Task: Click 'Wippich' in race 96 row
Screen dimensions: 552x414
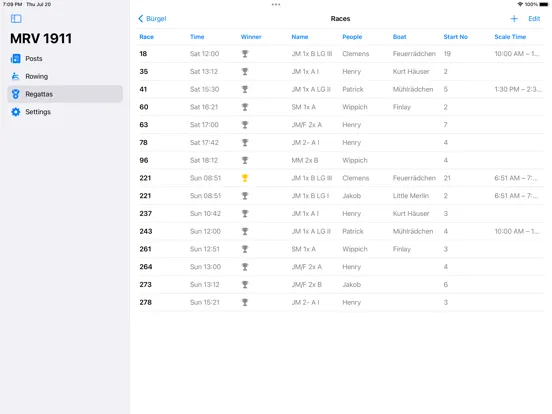Action: pyautogui.click(x=355, y=160)
